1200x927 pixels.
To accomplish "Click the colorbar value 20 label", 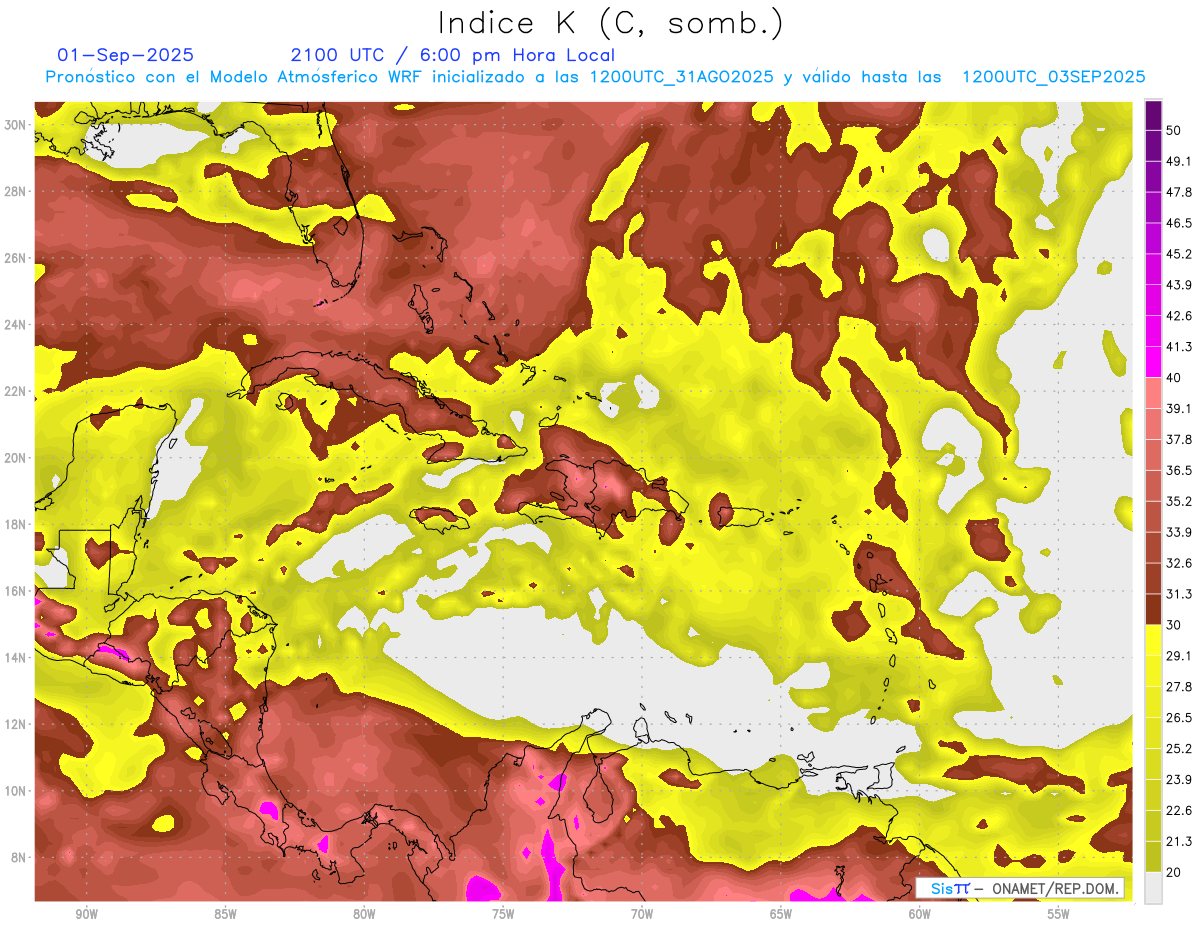I will coord(1174,872).
